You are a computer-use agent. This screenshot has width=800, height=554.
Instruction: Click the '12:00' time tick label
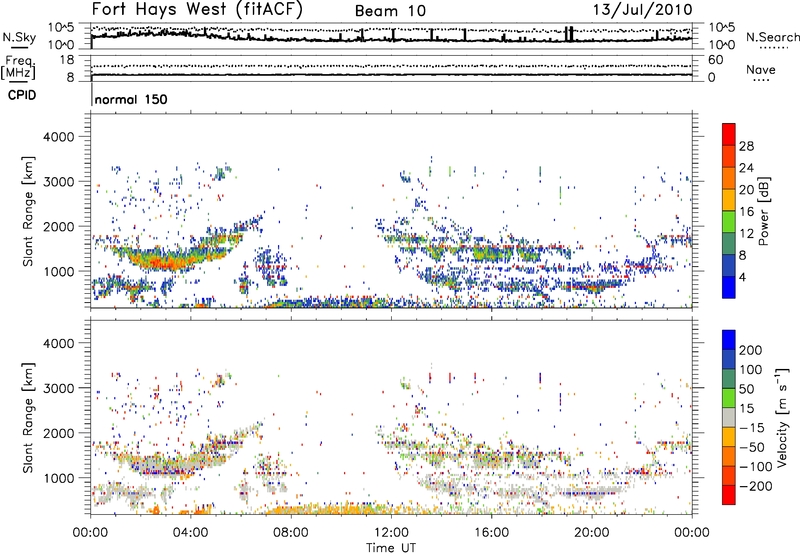point(391,533)
